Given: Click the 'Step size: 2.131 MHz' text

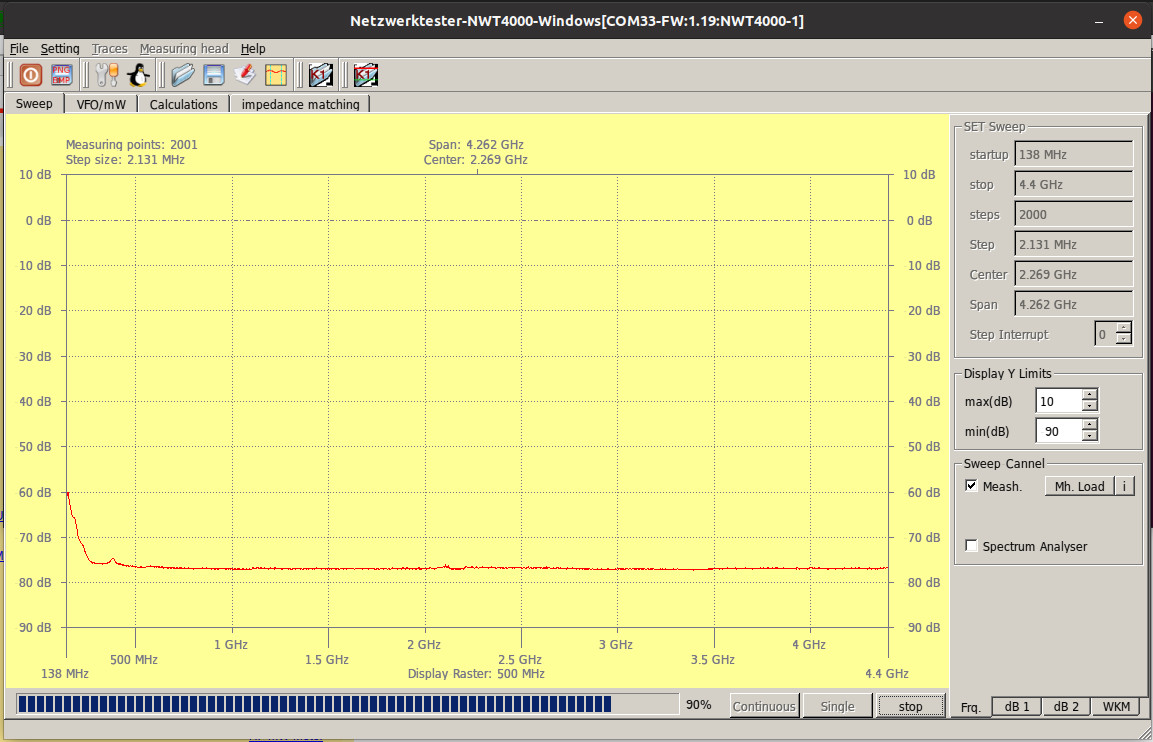Looking at the screenshot, I should (x=125, y=160).
